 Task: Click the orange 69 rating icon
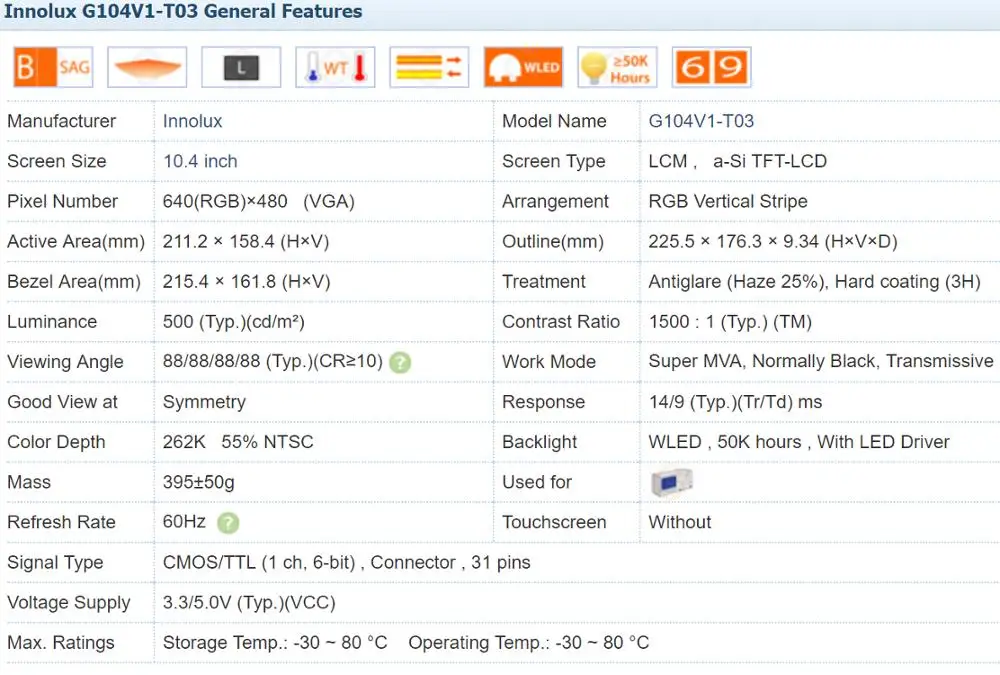[712, 67]
